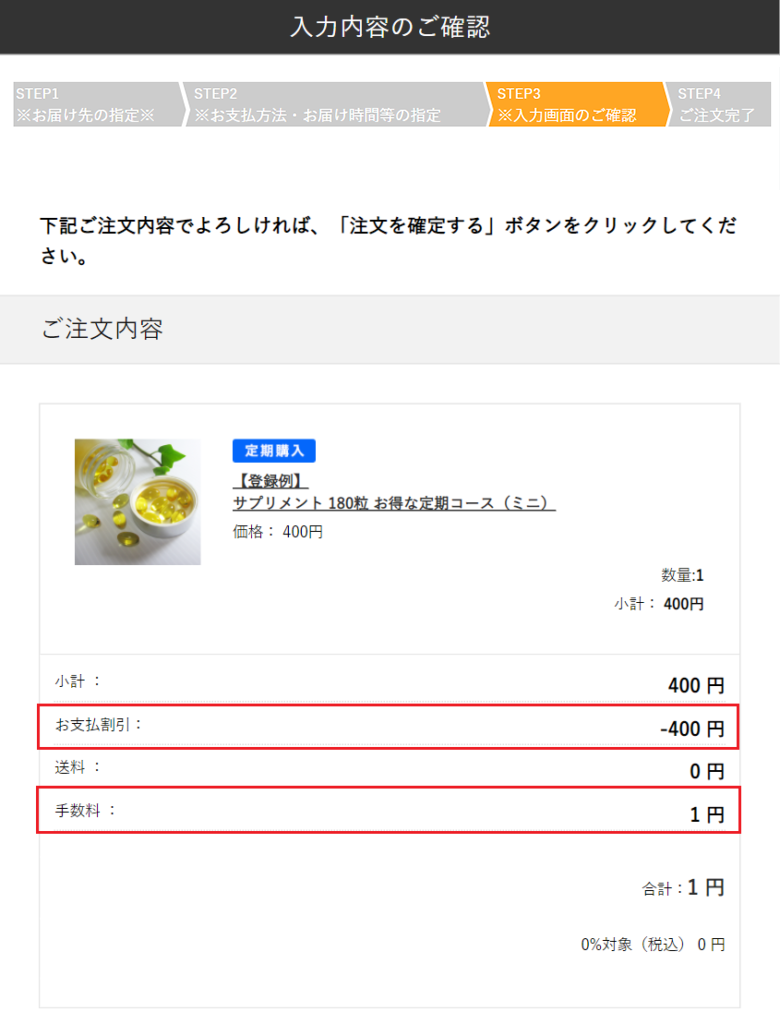Click the 合計: 1 円 total
Screen dimensions: 780x1024
pos(683,887)
